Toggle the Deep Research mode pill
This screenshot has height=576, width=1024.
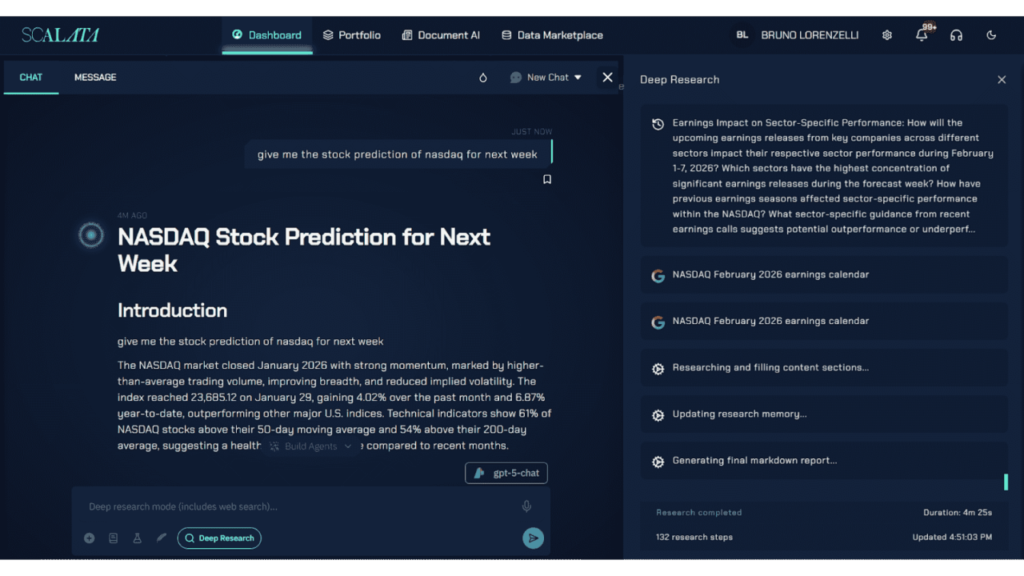219,538
